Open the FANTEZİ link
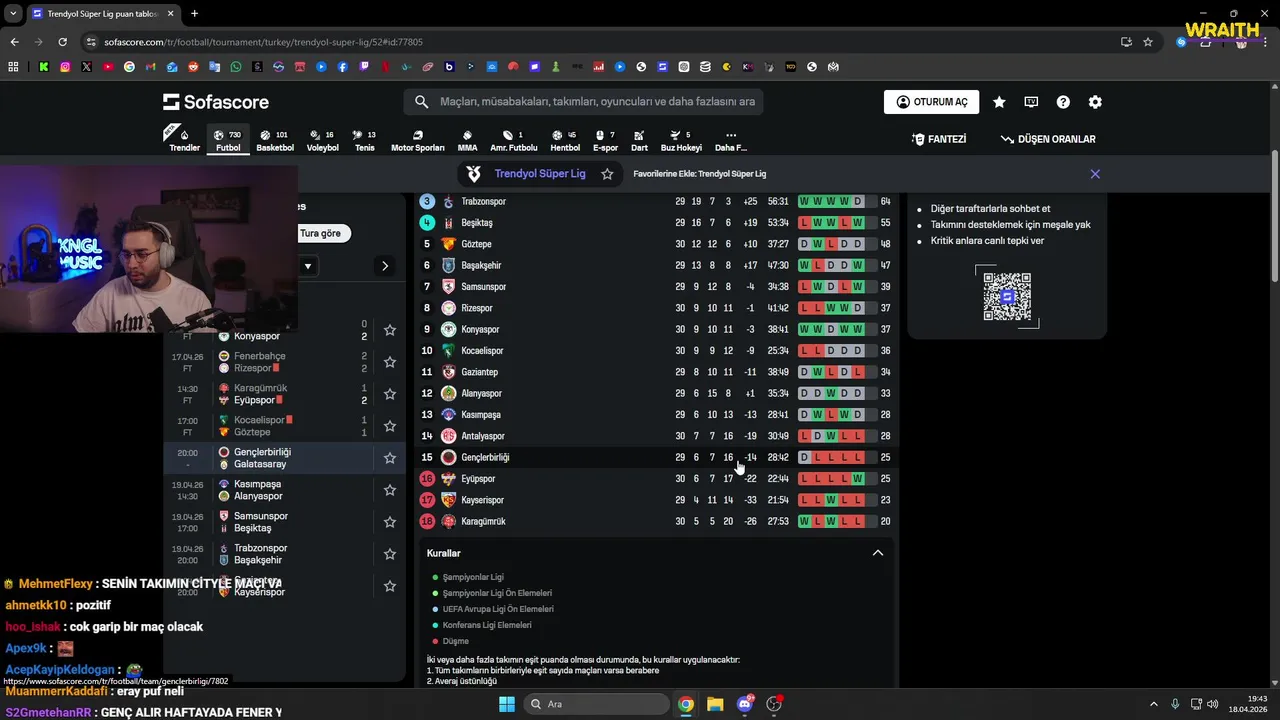The image size is (1280, 720). coord(938,139)
